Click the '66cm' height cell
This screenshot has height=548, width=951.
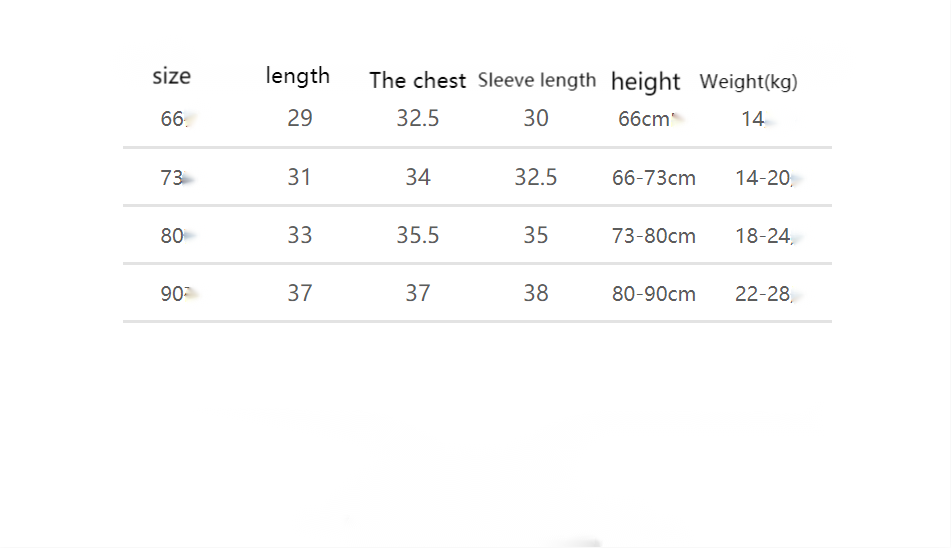[x=645, y=119]
